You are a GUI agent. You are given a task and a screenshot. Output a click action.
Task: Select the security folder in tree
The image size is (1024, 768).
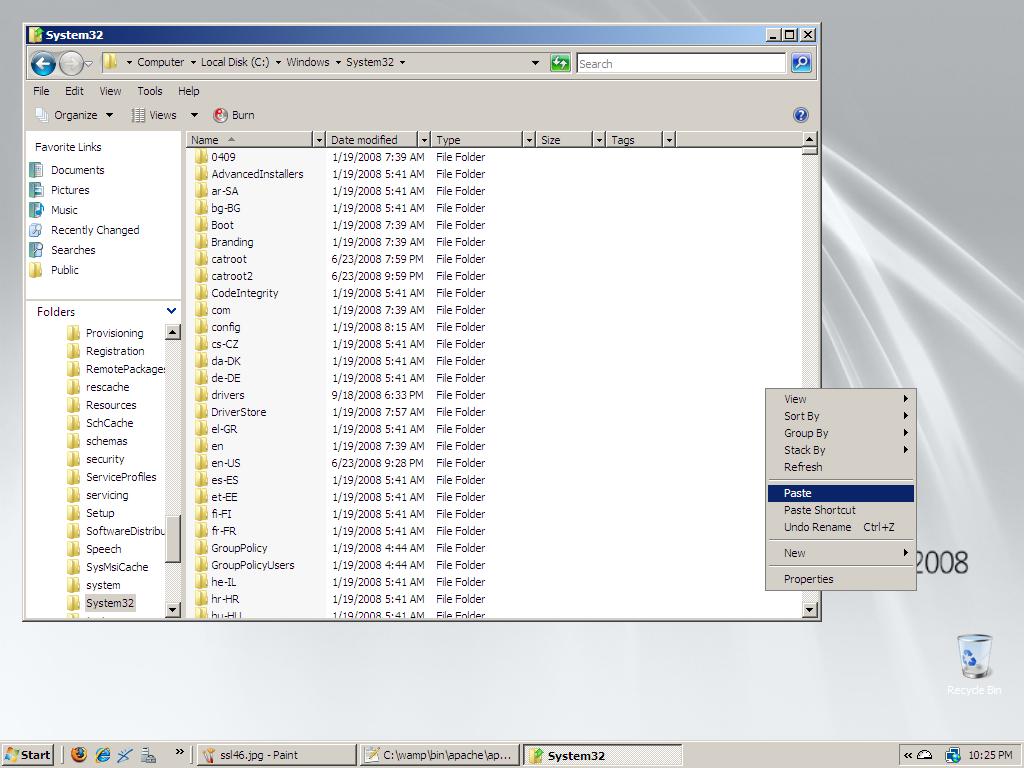105,459
